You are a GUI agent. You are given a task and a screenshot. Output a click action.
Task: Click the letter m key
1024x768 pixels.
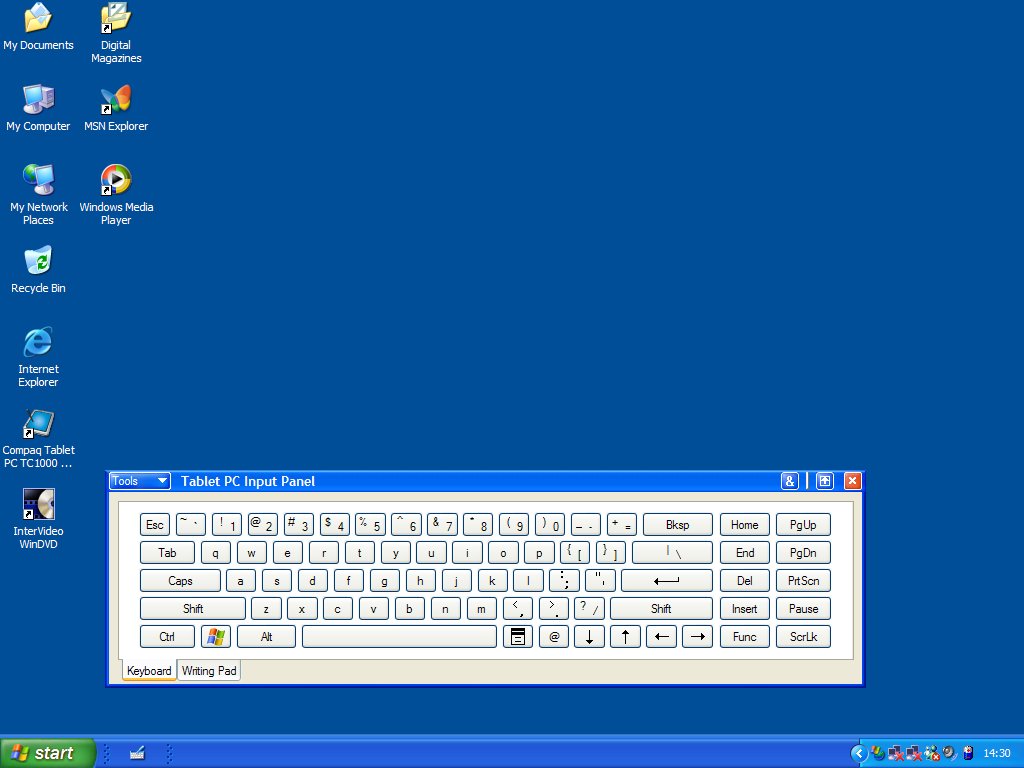pyautogui.click(x=481, y=609)
